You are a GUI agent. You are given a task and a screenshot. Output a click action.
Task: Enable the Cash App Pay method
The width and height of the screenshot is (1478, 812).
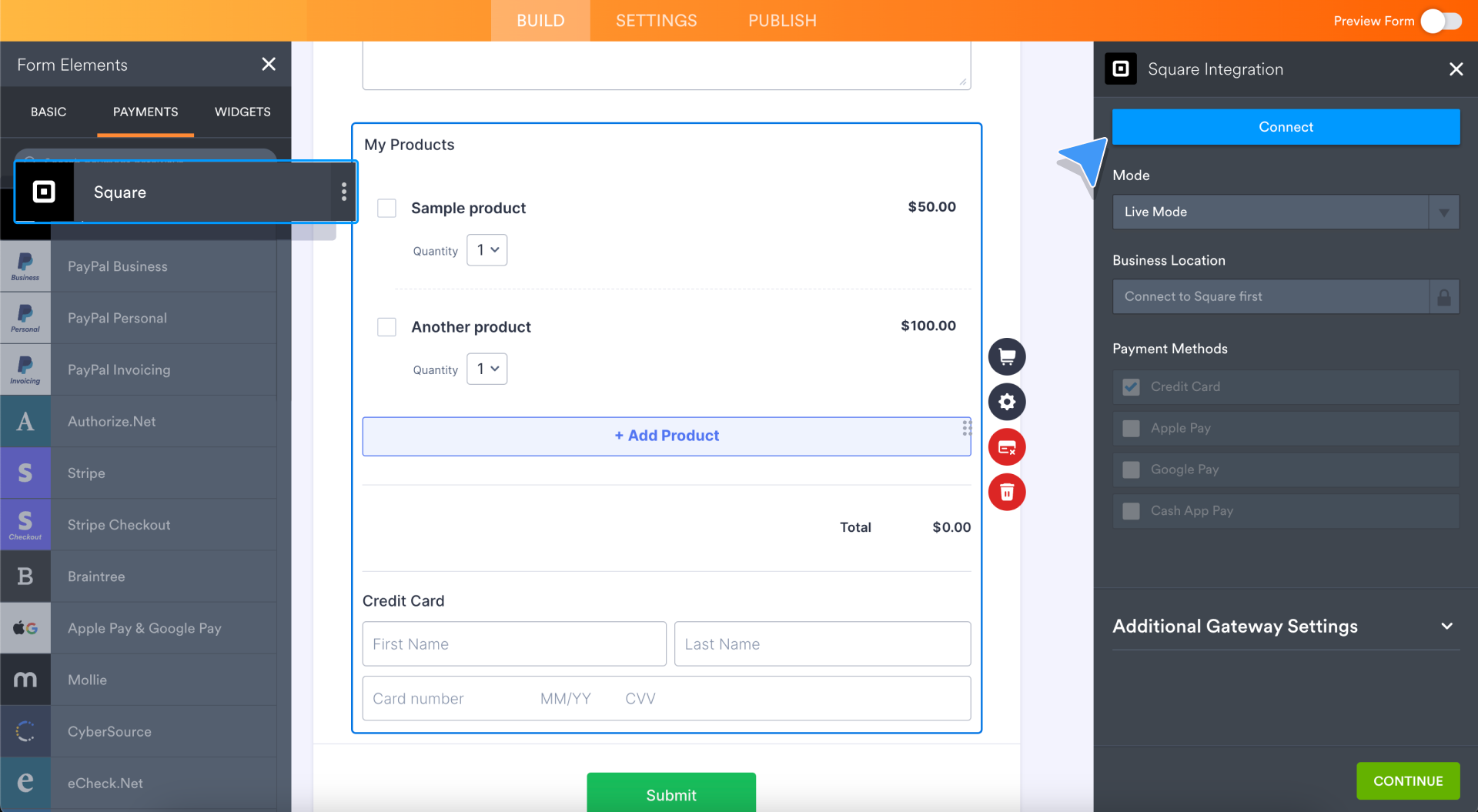[x=1131, y=511]
